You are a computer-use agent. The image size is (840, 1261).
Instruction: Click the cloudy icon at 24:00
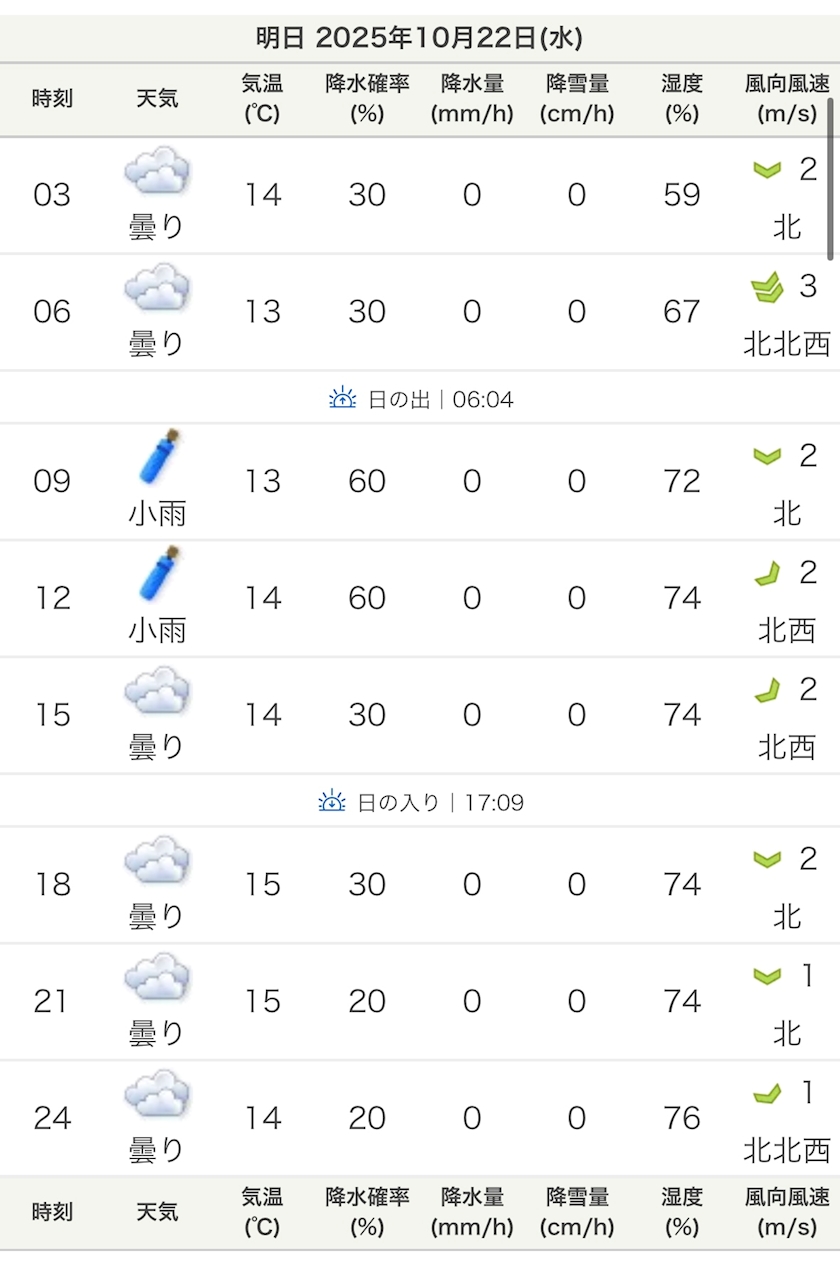(157, 1094)
